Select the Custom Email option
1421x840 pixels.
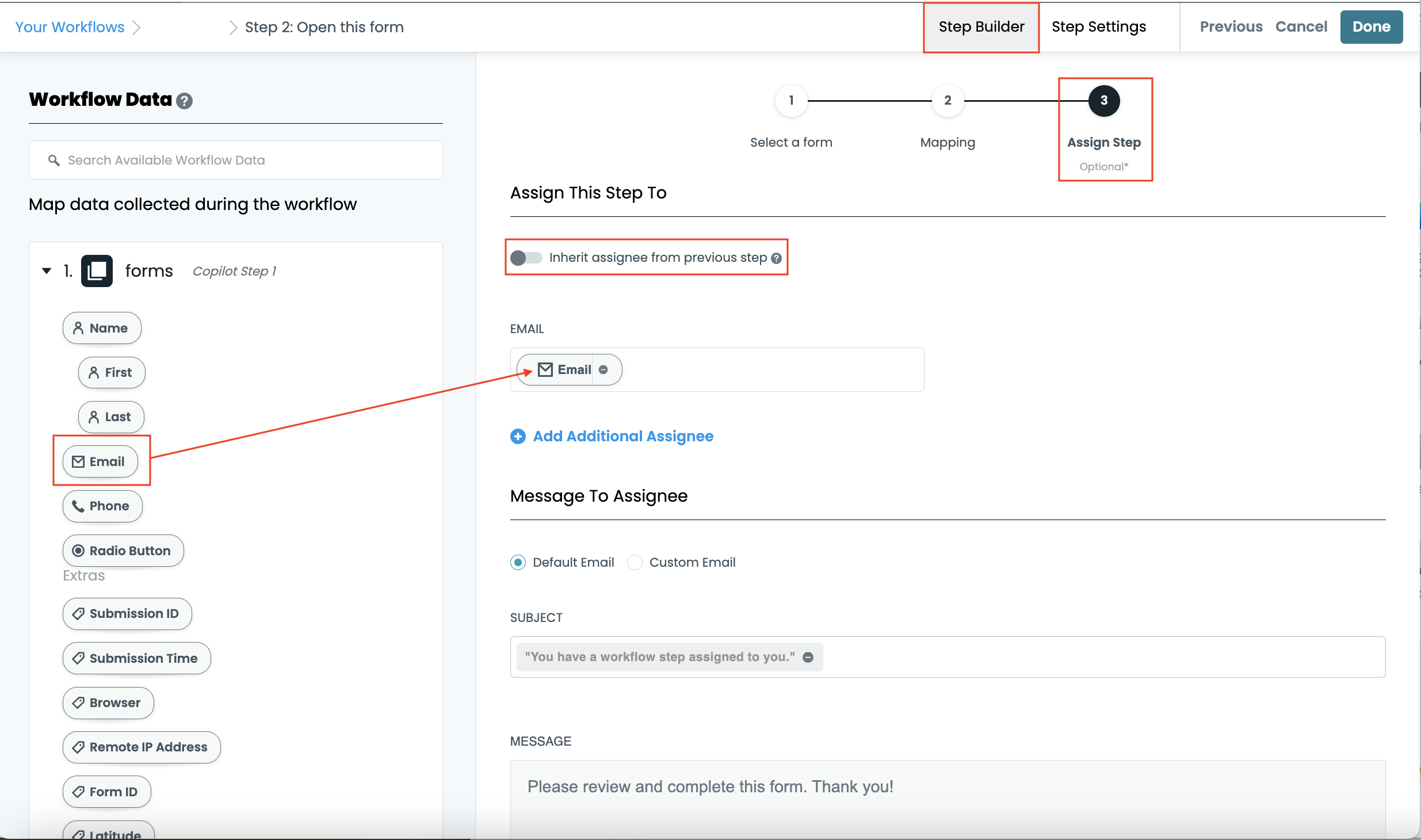pos(635,562)
